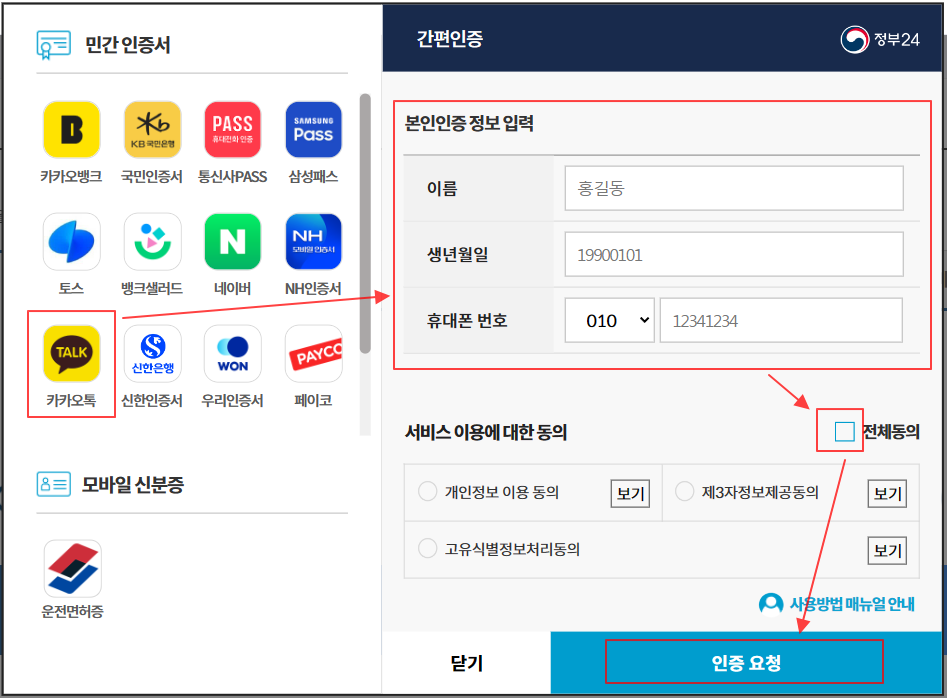This screenshot has height=698, width=947.
Task: Select the 카카오톡 TALK icon
Action: (71, 354)
